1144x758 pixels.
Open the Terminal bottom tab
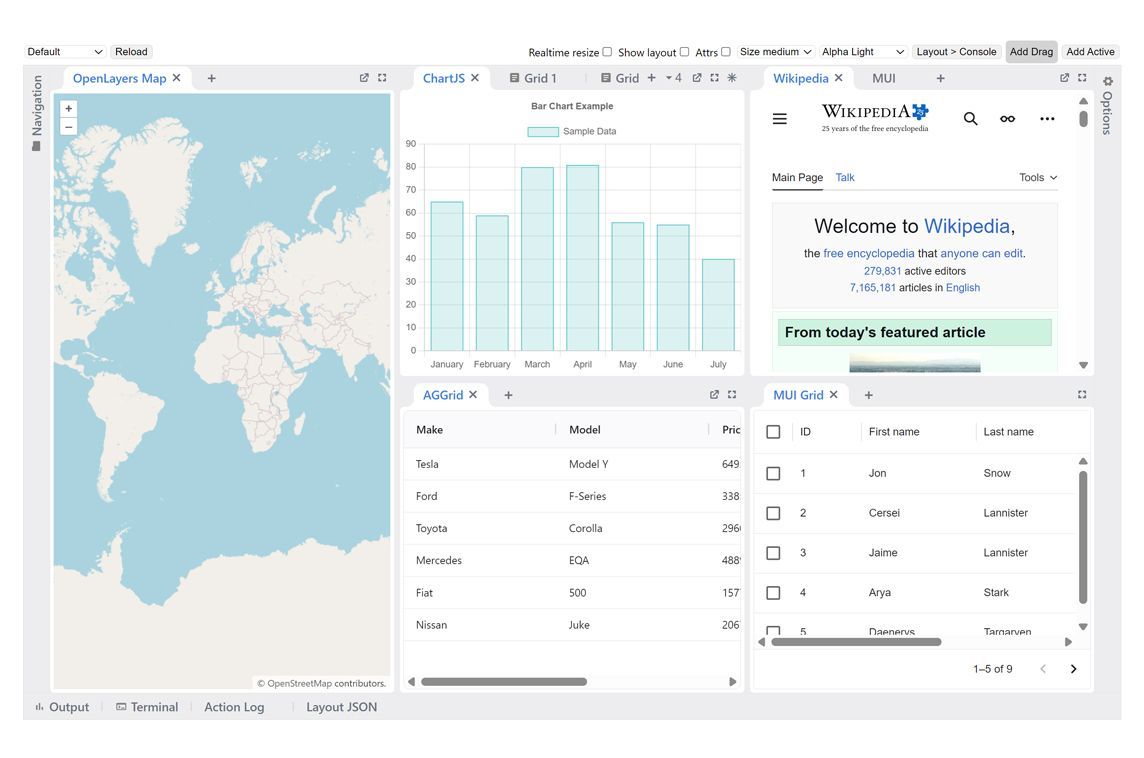click(147, 707)
